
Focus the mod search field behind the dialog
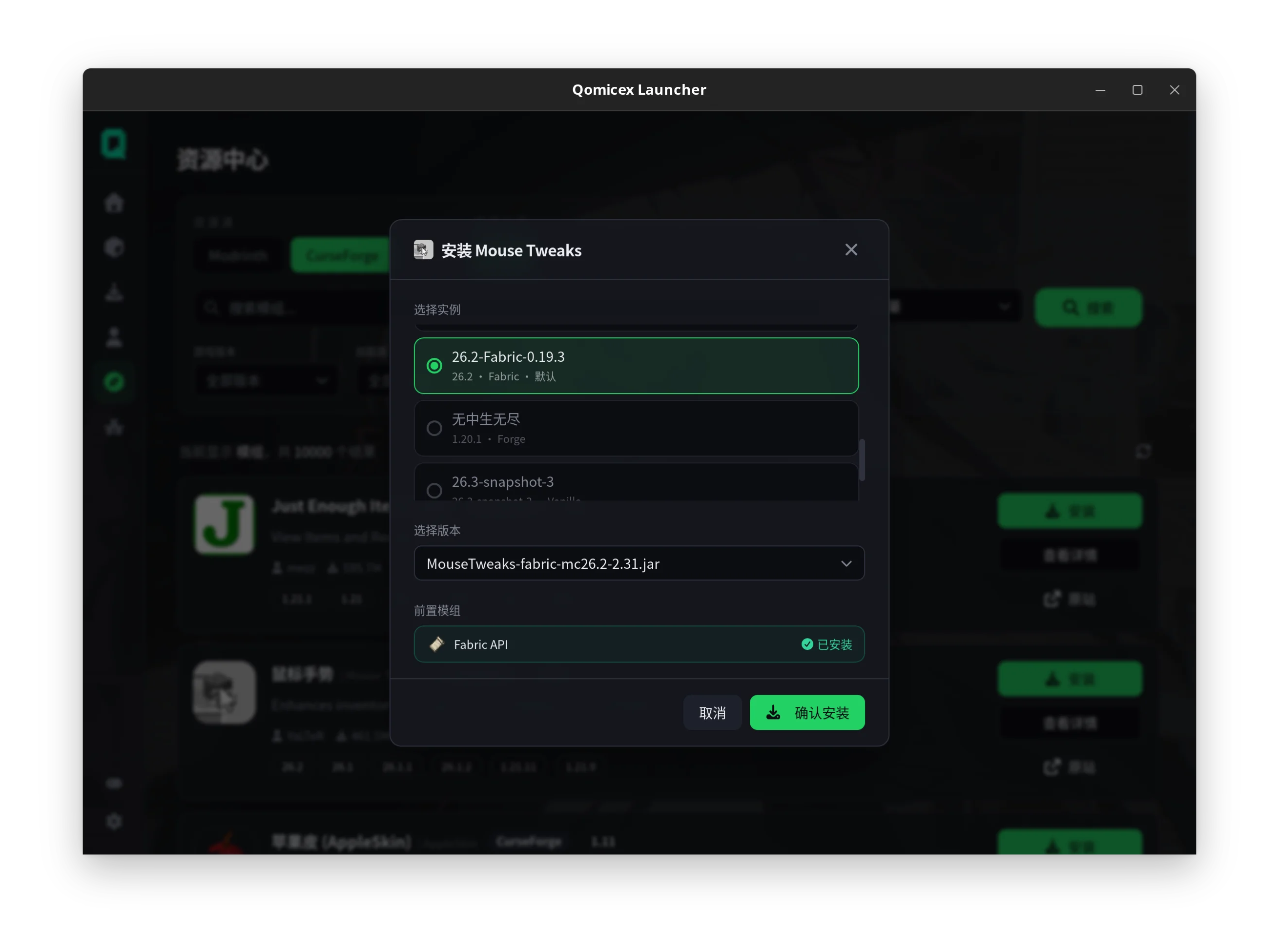(x=294, y=308)
